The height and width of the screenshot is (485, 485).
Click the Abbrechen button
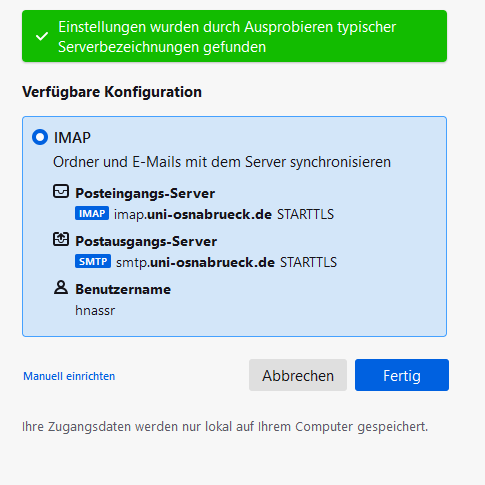click(x=298, y=375)
